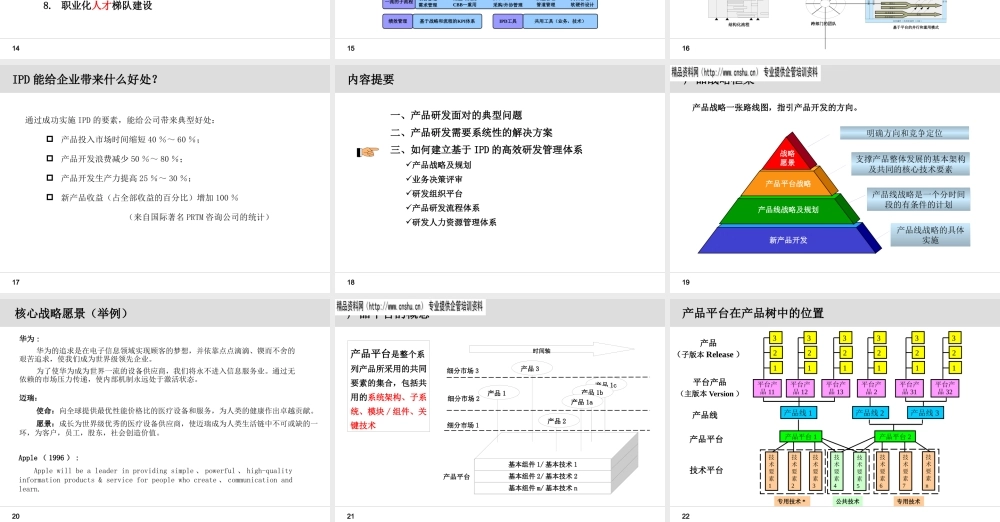Click the 产品（子版本 Release）row label
This screenshot has height=522, width=1000.
click(x=708, y=348)
